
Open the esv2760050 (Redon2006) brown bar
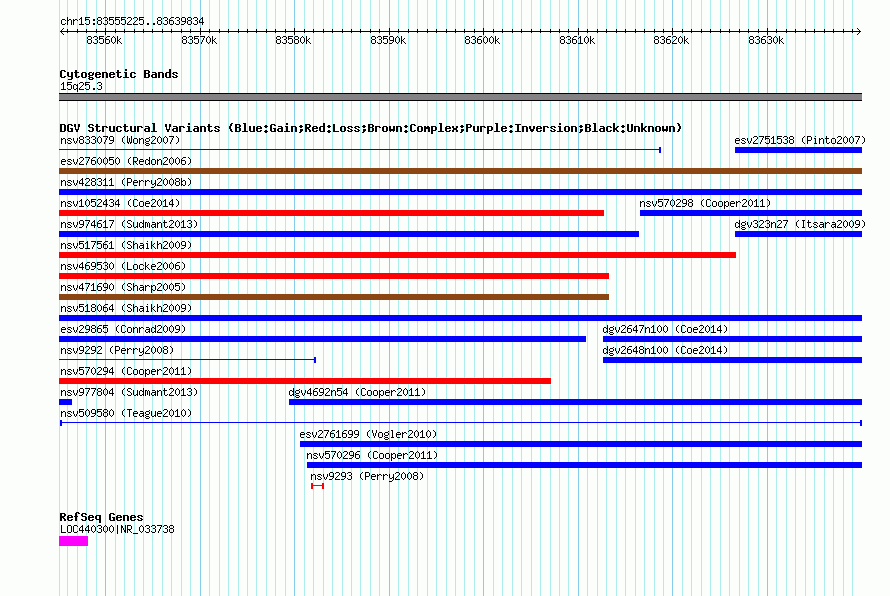(460, 171)
